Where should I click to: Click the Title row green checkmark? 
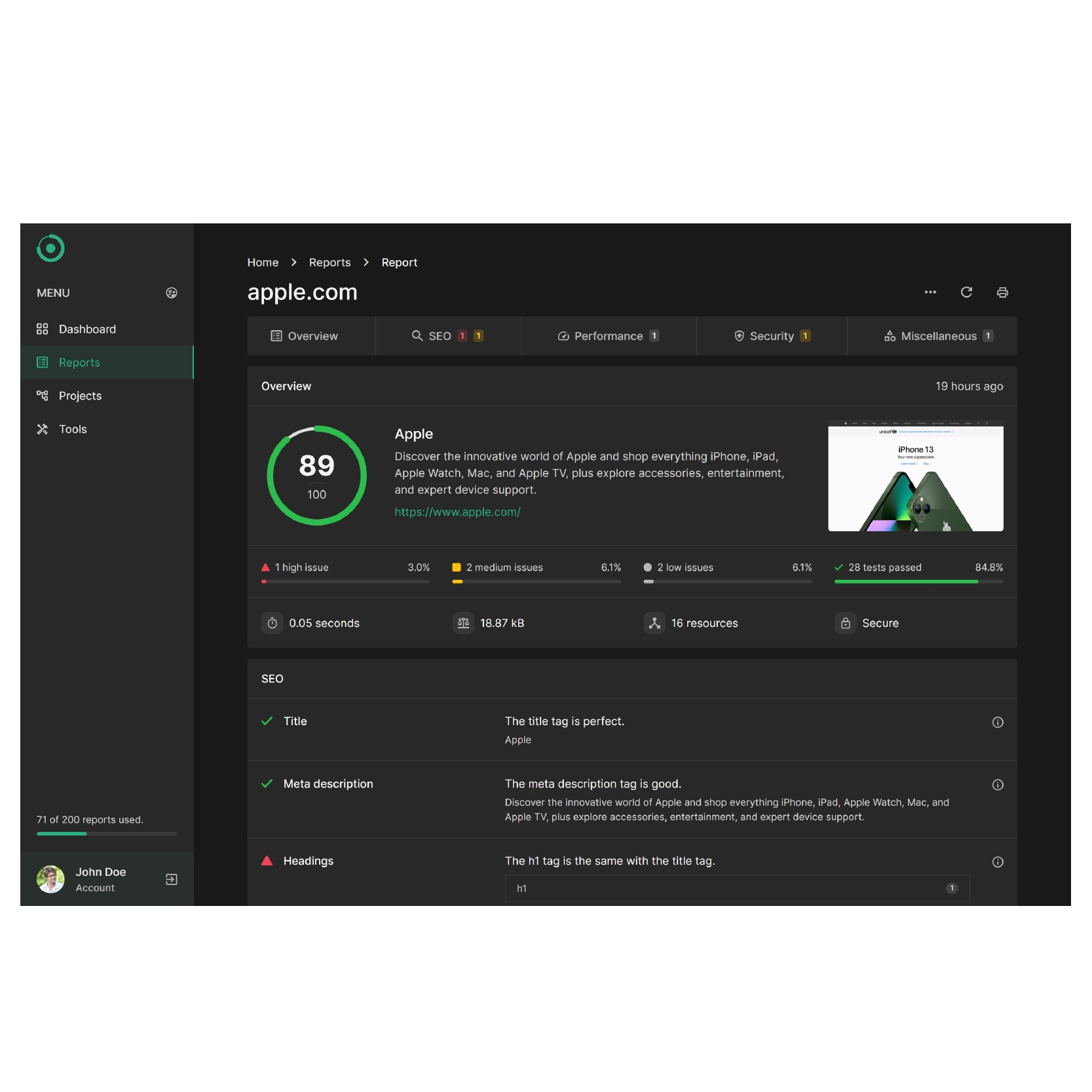(x=267, y=721)
